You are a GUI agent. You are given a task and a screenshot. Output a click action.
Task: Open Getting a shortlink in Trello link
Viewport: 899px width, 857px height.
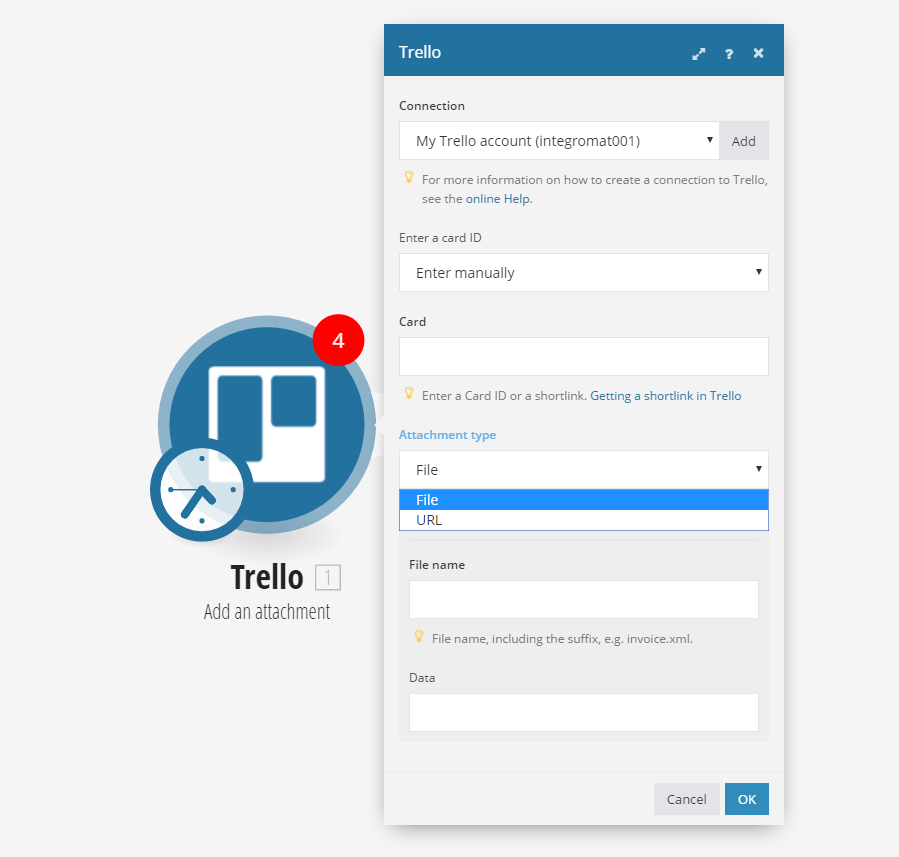pos(666,396)
